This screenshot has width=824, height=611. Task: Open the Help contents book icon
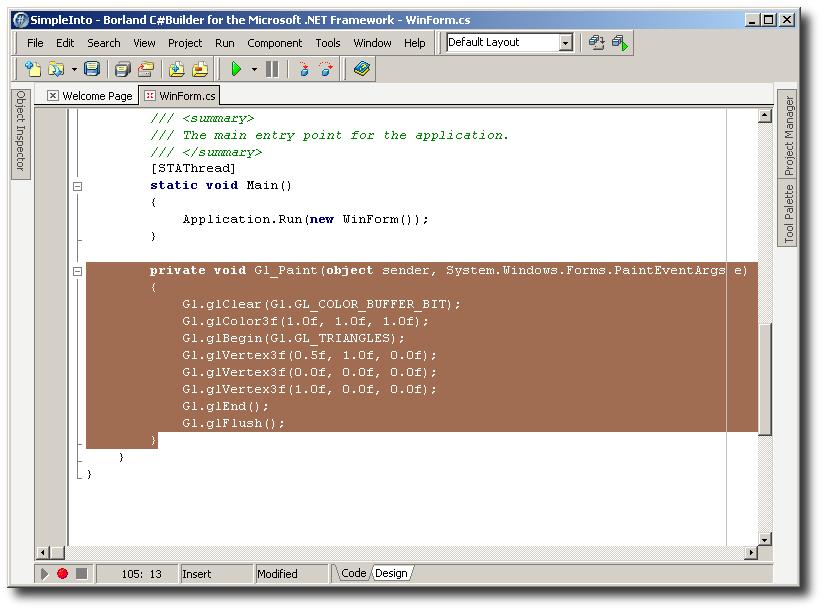pos(362,68)
